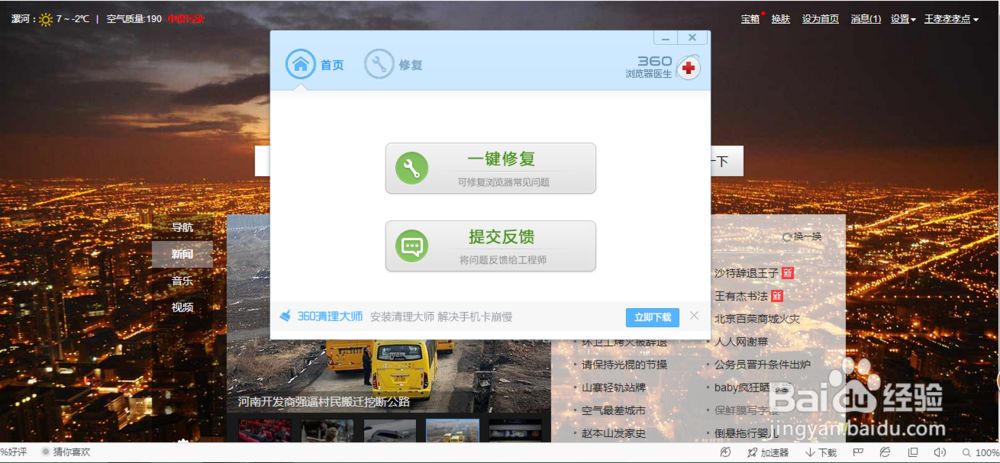Select the car thumbnail below the main photo
This screenshot has height=463, width=1000.
click(390, 430)
